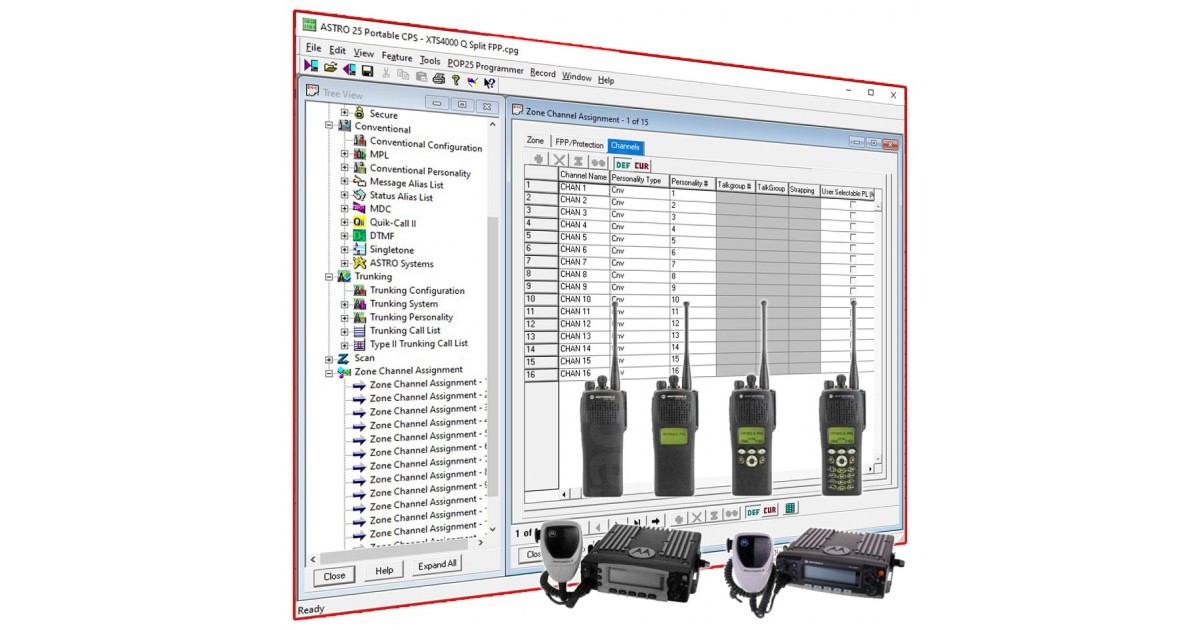Click the Expand All button
Screen dimensions: 1200x630
click(437, 565)
